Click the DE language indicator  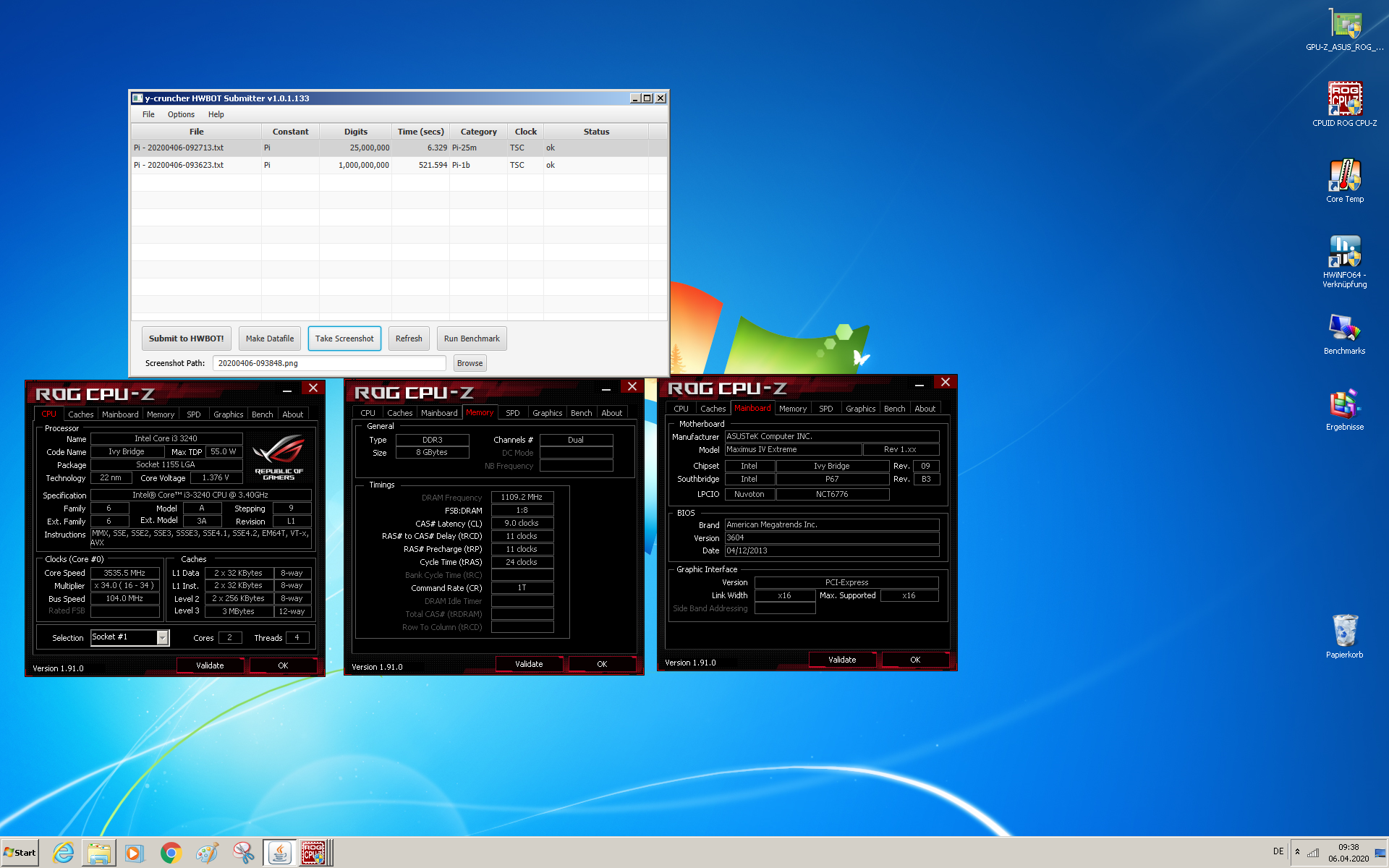pyautogui.click(x=1278, y=851)
